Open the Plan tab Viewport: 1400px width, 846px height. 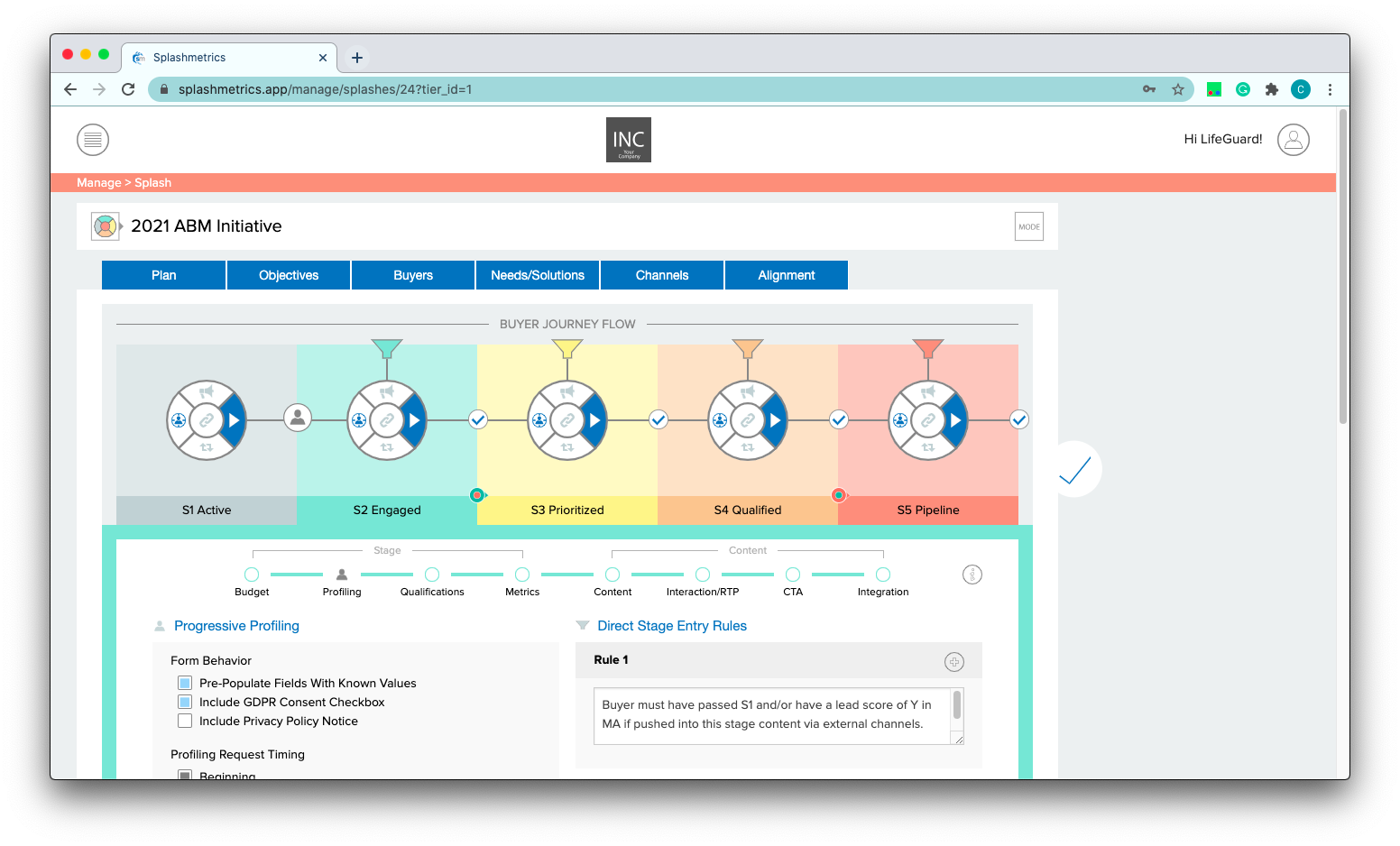pos(164,275)
